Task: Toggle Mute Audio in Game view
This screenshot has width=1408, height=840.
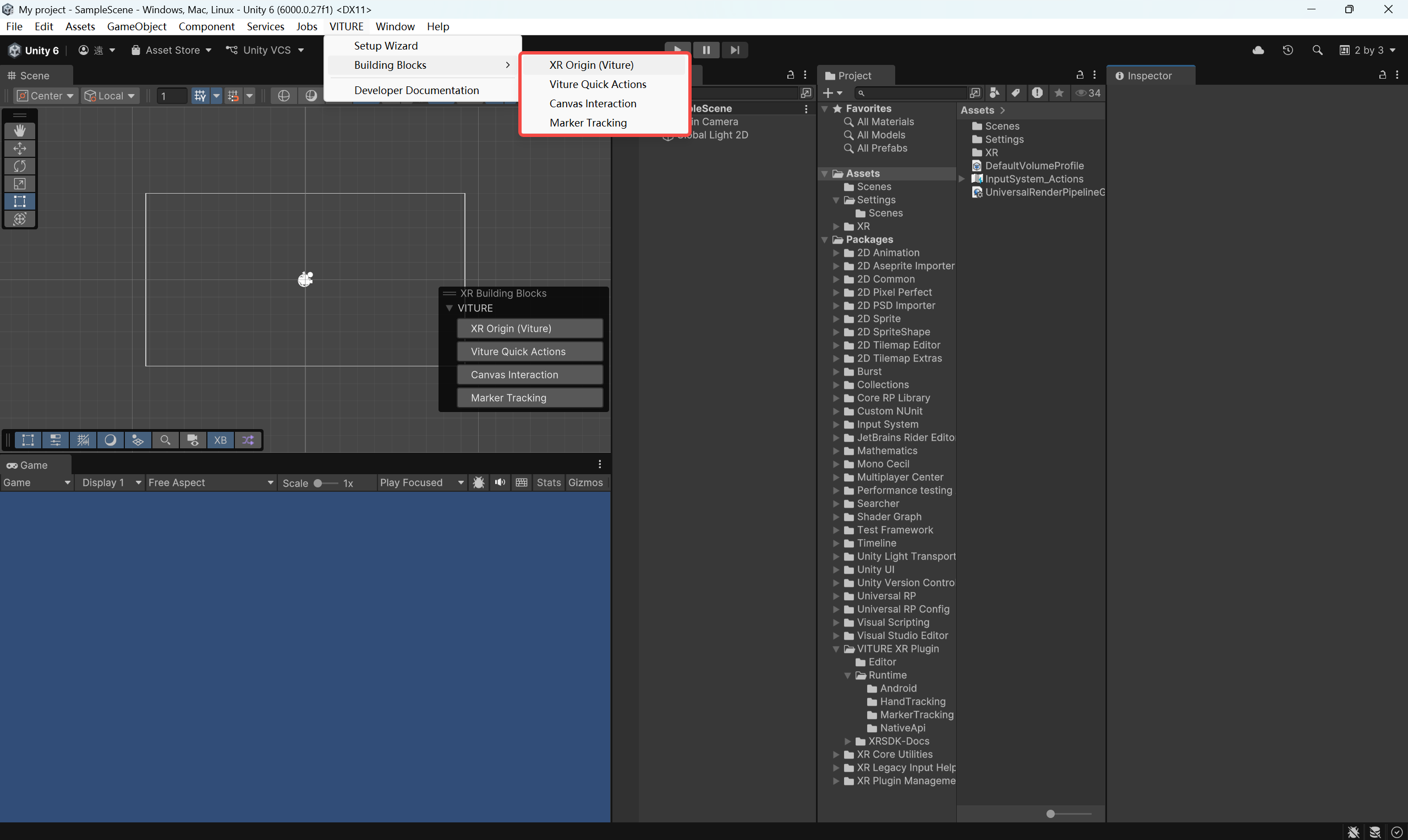Action: 500,482
